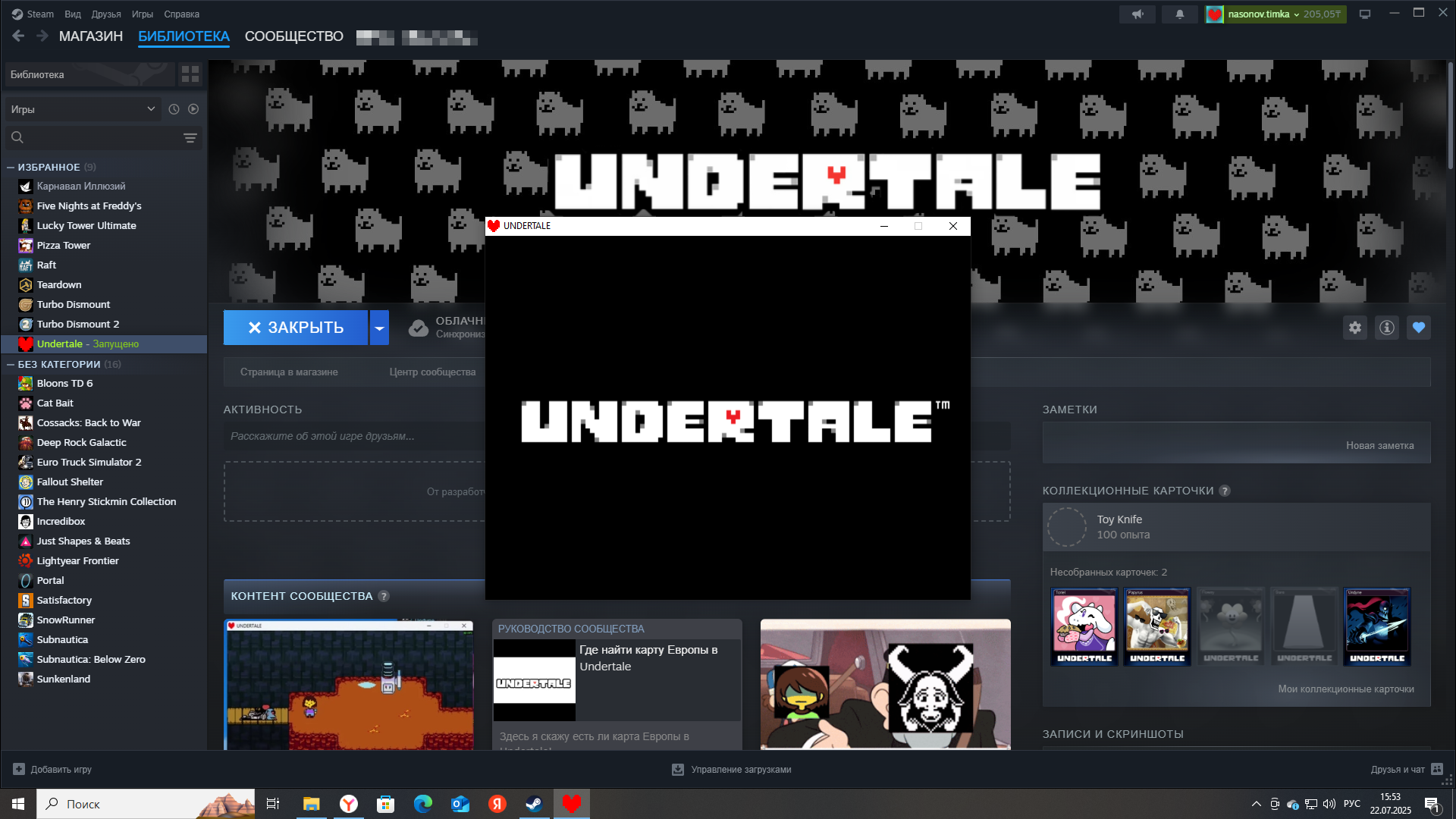Open Steam notifications bell

[1179, 14]
